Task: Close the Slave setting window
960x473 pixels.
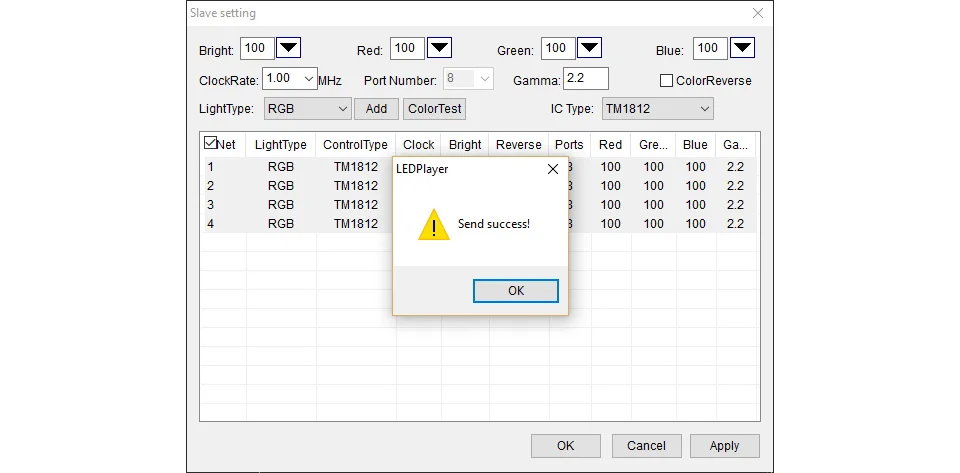Action: (758, 13)
